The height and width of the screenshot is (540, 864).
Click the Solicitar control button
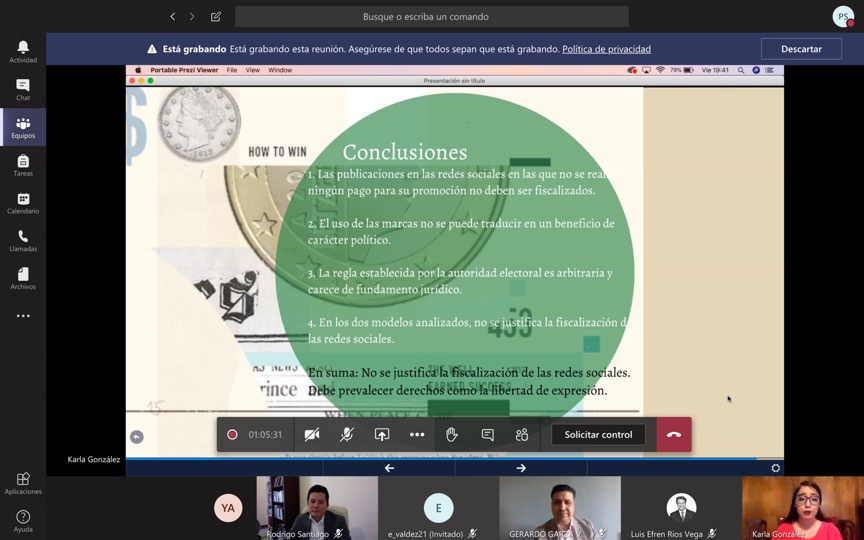pos(598,435)
